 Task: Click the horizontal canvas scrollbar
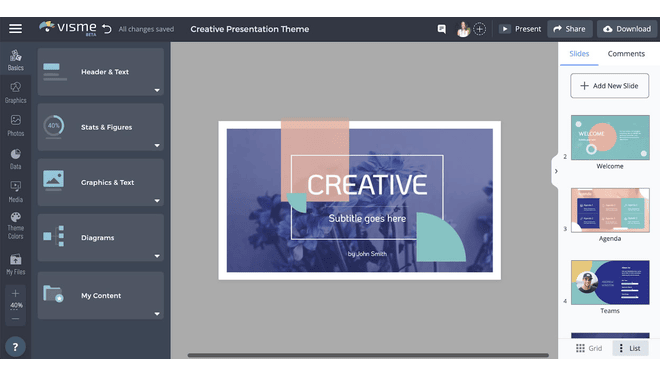[x=368, y=355]
